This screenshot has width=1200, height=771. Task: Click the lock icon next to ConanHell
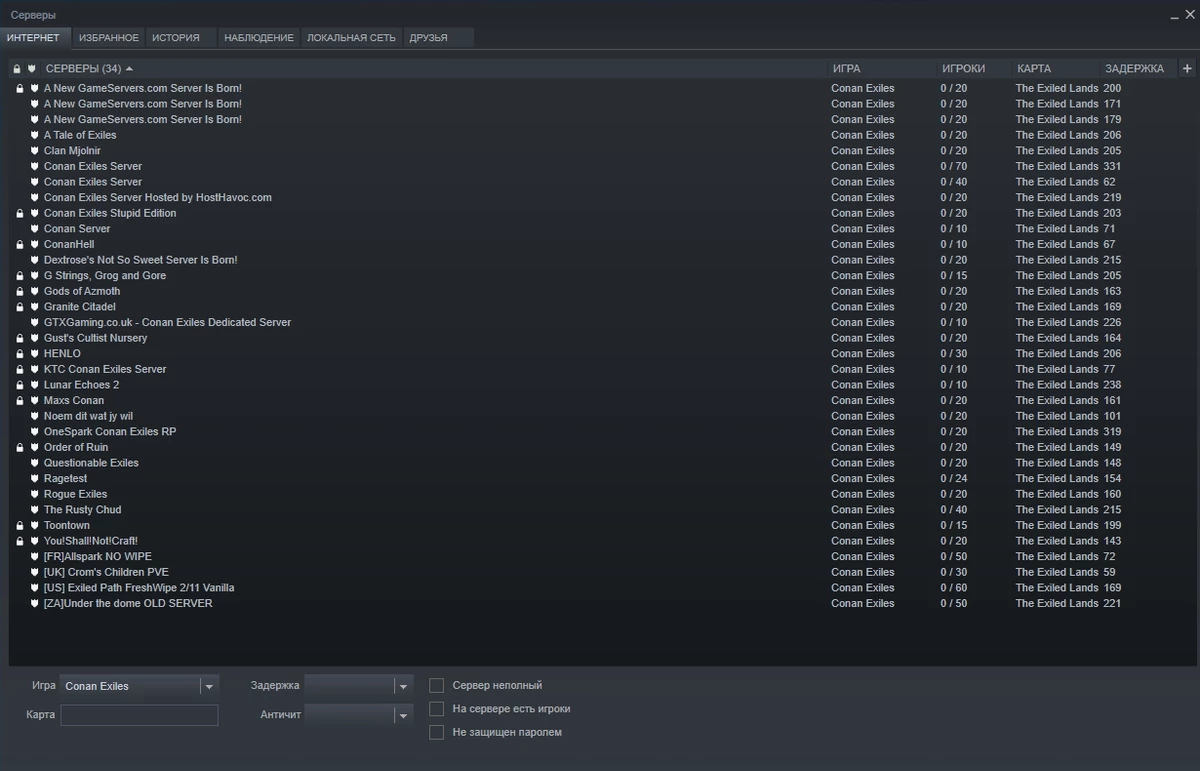(x=19, y=244)
